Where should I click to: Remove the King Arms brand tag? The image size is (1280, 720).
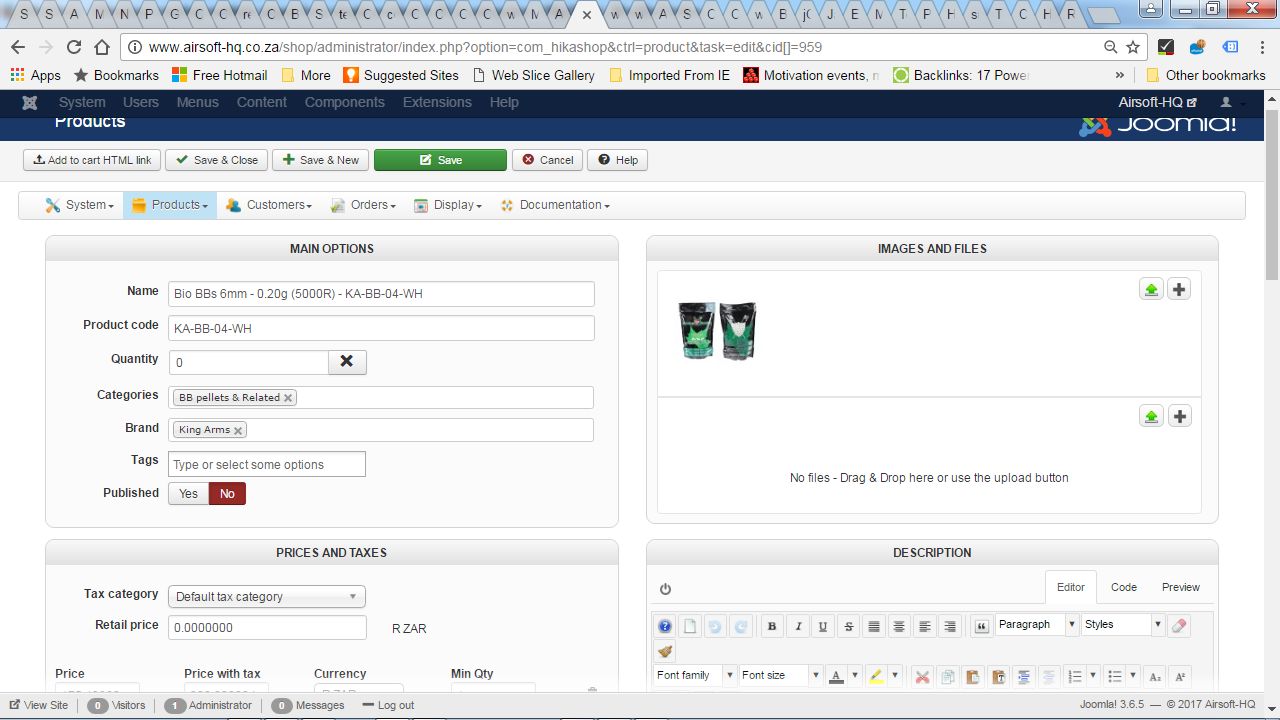pyautogui.click(x=238, y=430)
